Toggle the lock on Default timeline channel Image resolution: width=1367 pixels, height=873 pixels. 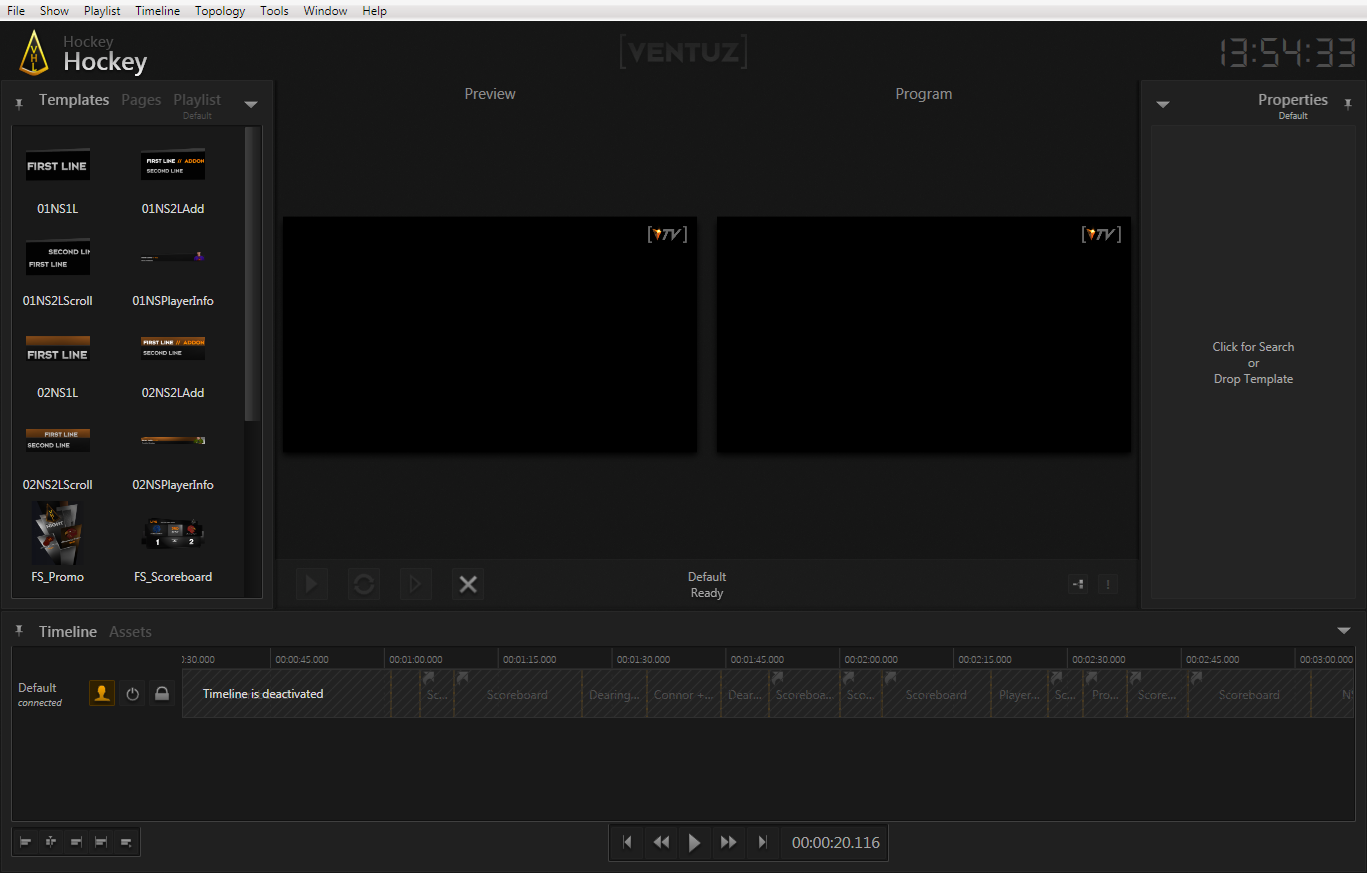coord(162,693)
